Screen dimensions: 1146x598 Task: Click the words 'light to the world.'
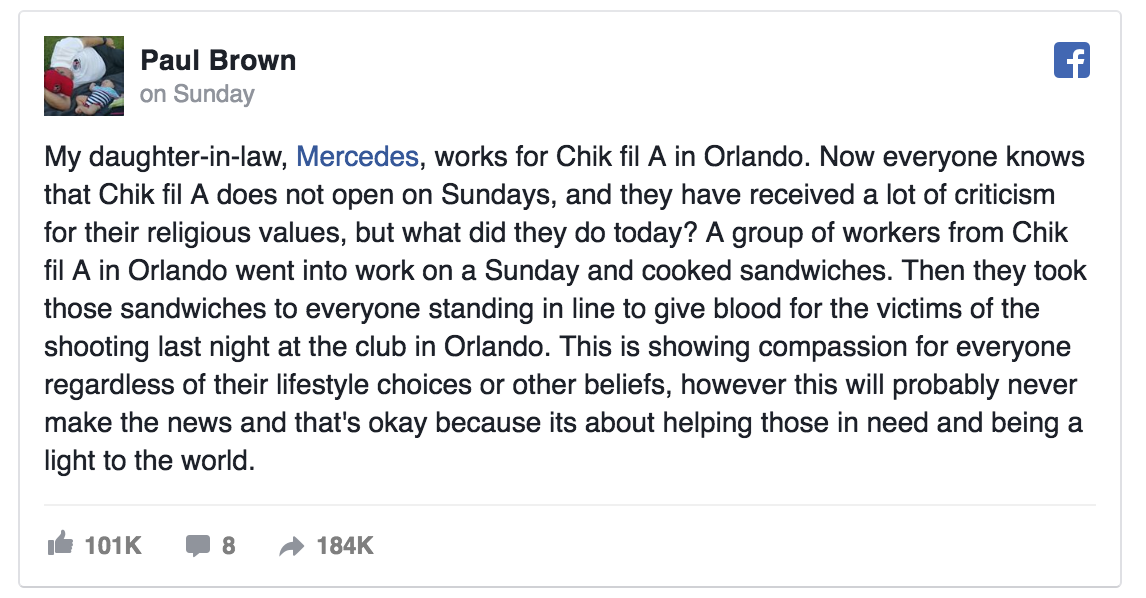point(149,461)
